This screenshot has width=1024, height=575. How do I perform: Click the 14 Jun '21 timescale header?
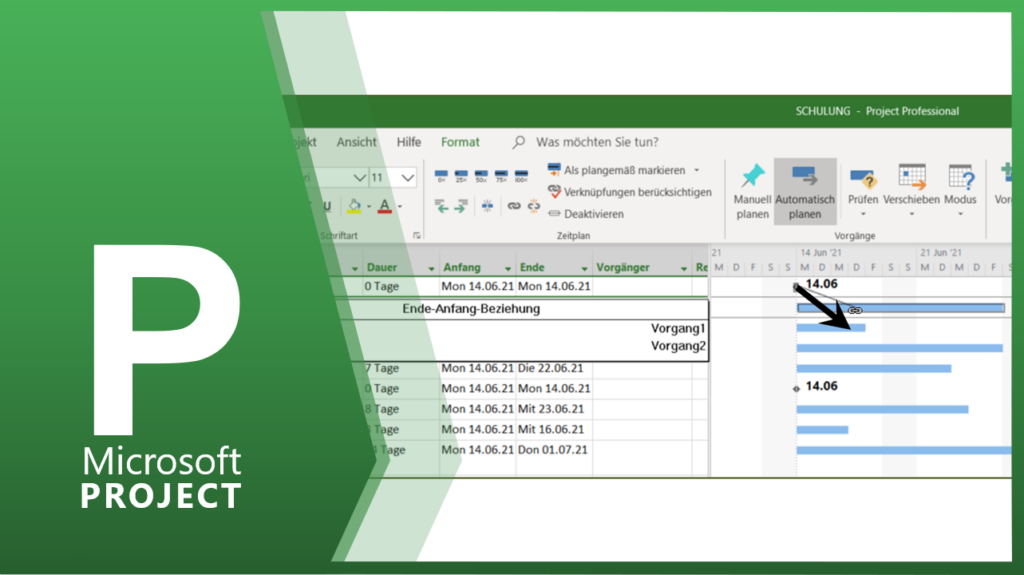(x=821, y=252)
